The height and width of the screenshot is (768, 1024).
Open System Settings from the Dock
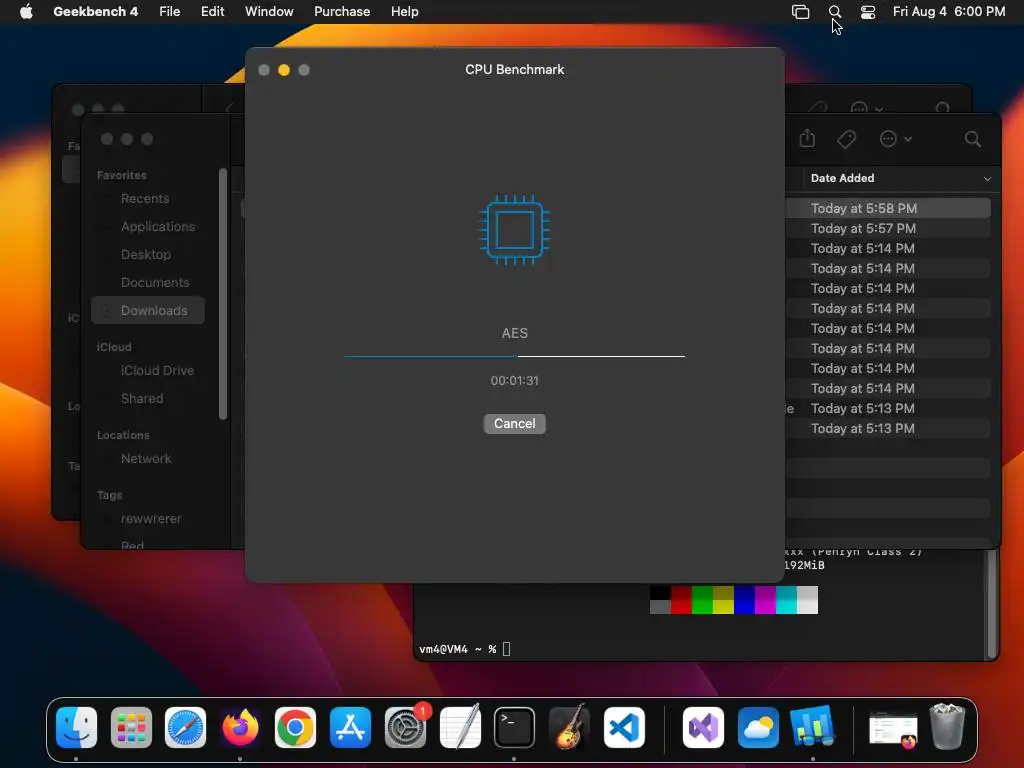click(405, 728)
